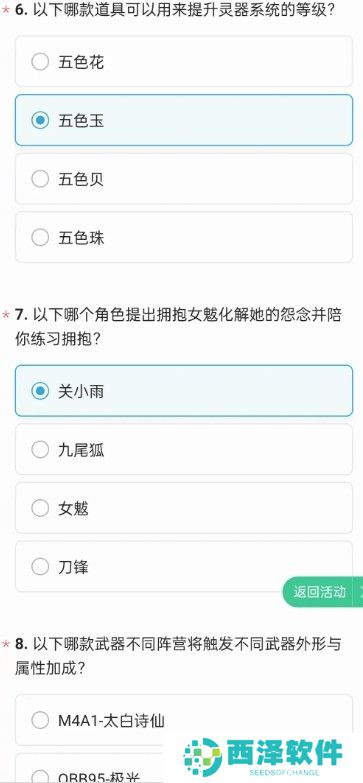This screenshot has height=783, width=363.
Task: Click the 五色贝 answer card text
Action: 81,179
